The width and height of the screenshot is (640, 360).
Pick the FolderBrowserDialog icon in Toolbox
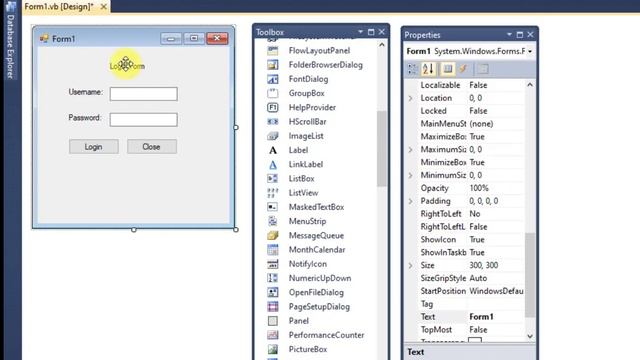pyautogui.click(x=273, y=65)
